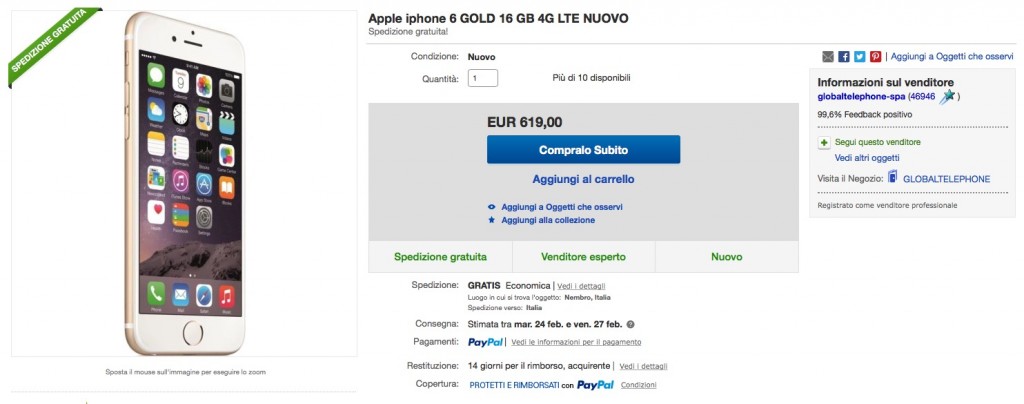Click Vedi altri oggetti link
This screenshot has height=404, width=1024.
coord(867,158)
